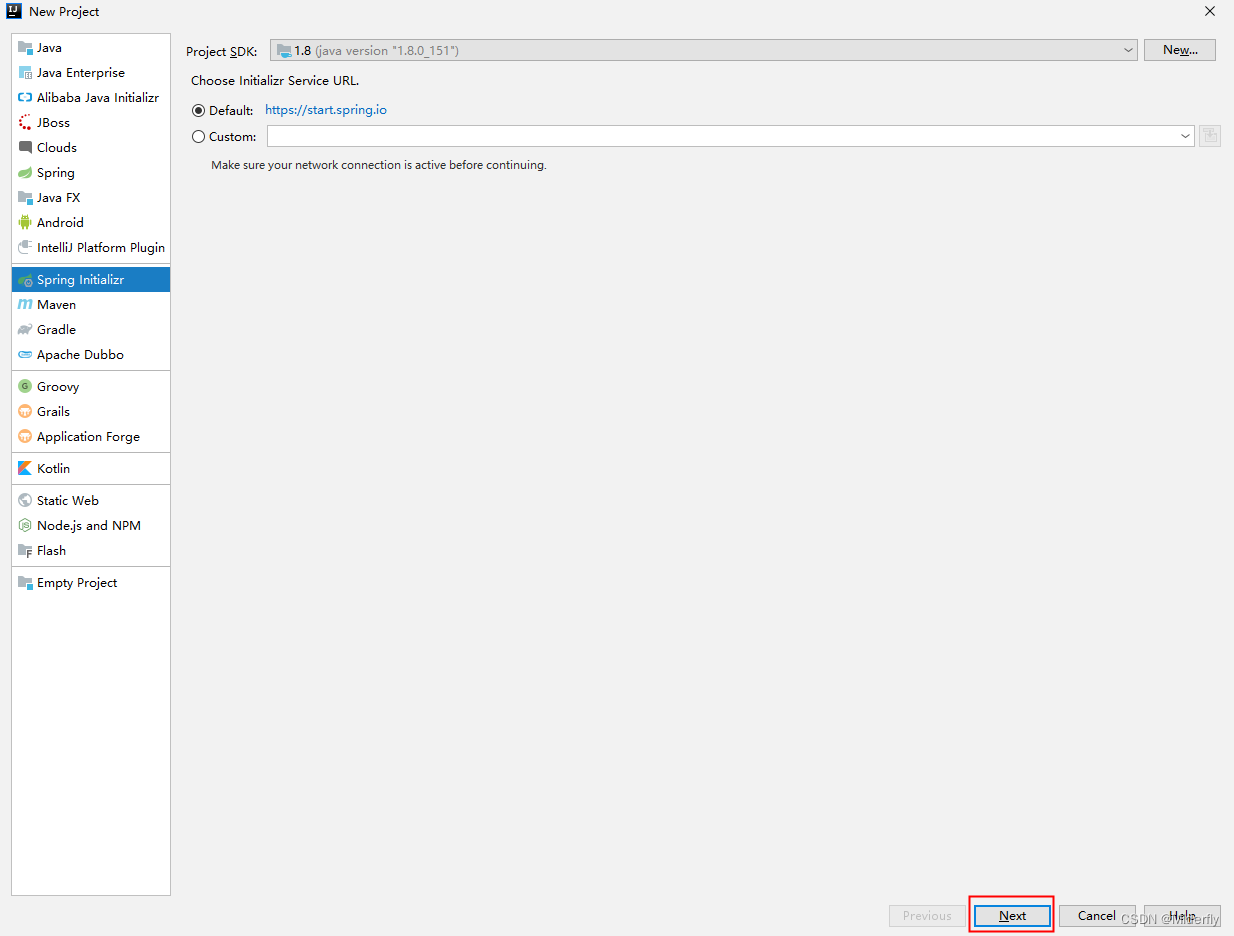This screenshot has width=1234, height=936.
Task: Select Android label in list
Action: pyautogui.click(x=60, y=223)
